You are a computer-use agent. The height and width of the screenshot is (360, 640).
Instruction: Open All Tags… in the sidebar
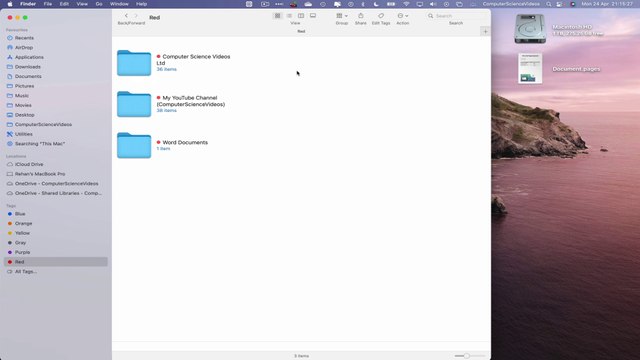(26, 271)
